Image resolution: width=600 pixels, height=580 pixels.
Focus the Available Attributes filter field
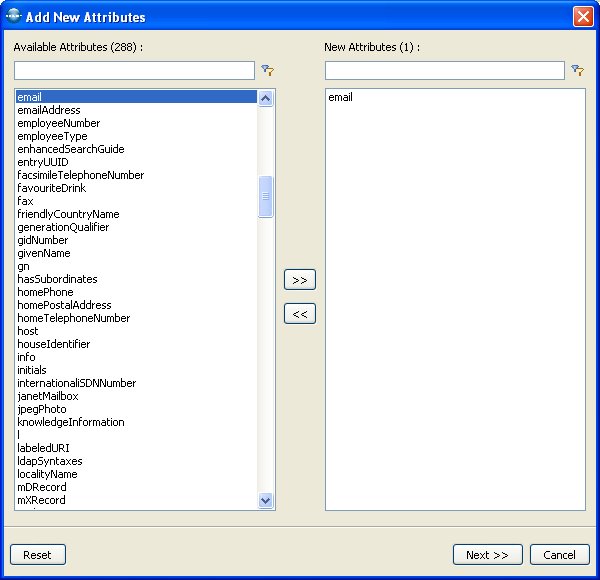coord(134,71)
